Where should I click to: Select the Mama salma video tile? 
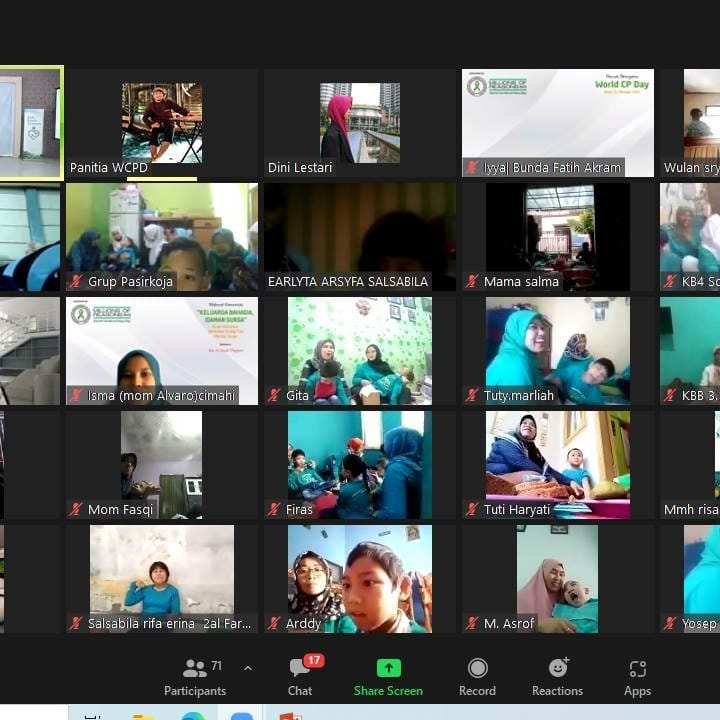click(558, 237)
